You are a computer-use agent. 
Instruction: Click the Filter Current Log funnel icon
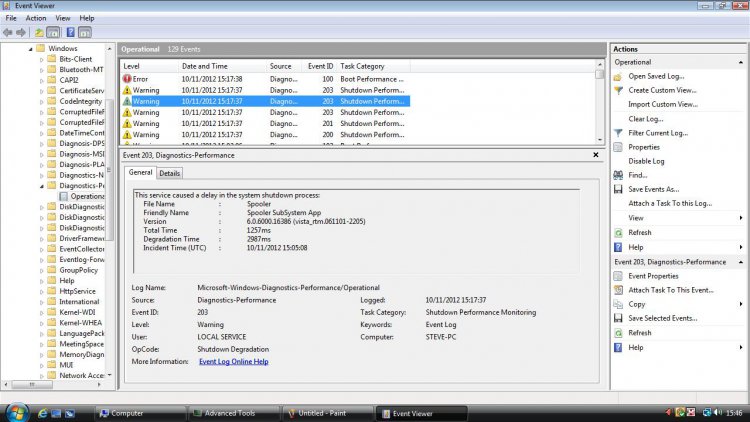pos(618,133)
